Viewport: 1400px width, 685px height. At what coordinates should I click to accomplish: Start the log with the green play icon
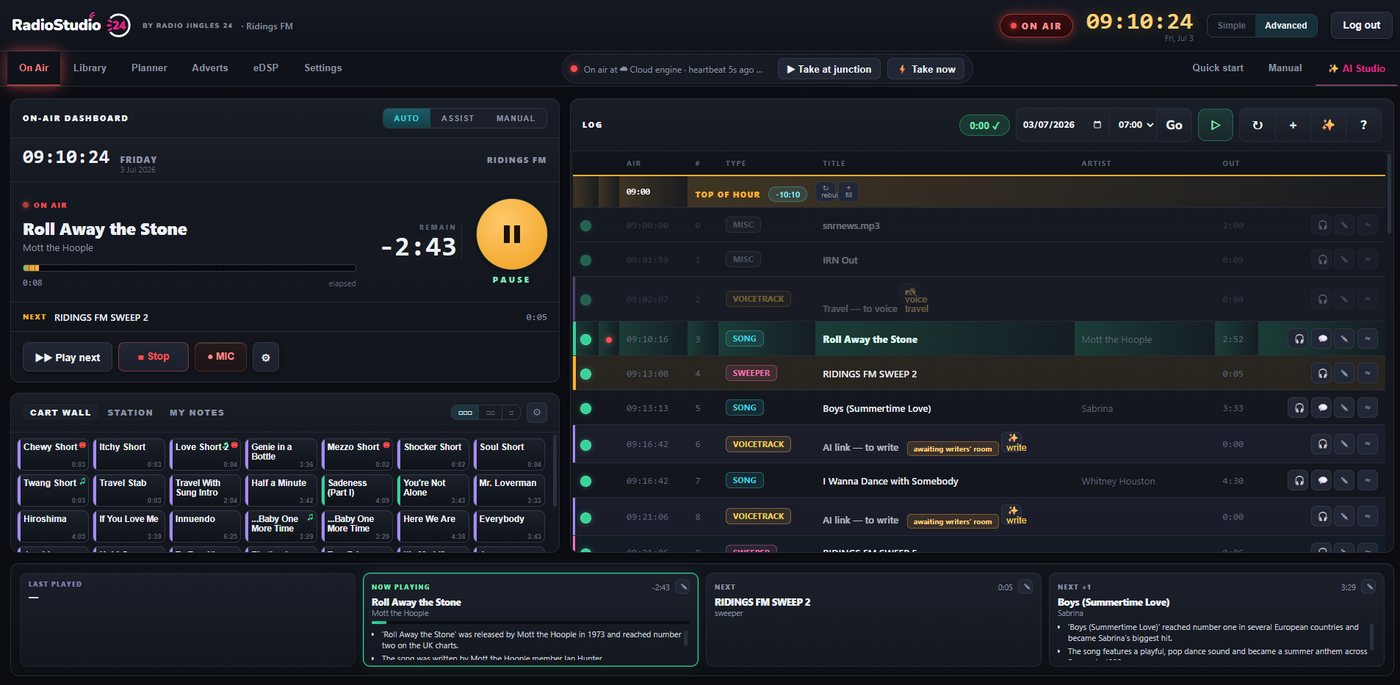tap(1215, 125)
